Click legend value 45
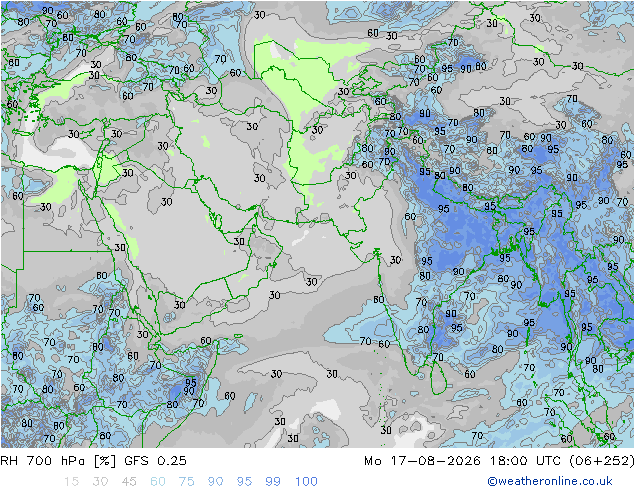 (129, 481)
